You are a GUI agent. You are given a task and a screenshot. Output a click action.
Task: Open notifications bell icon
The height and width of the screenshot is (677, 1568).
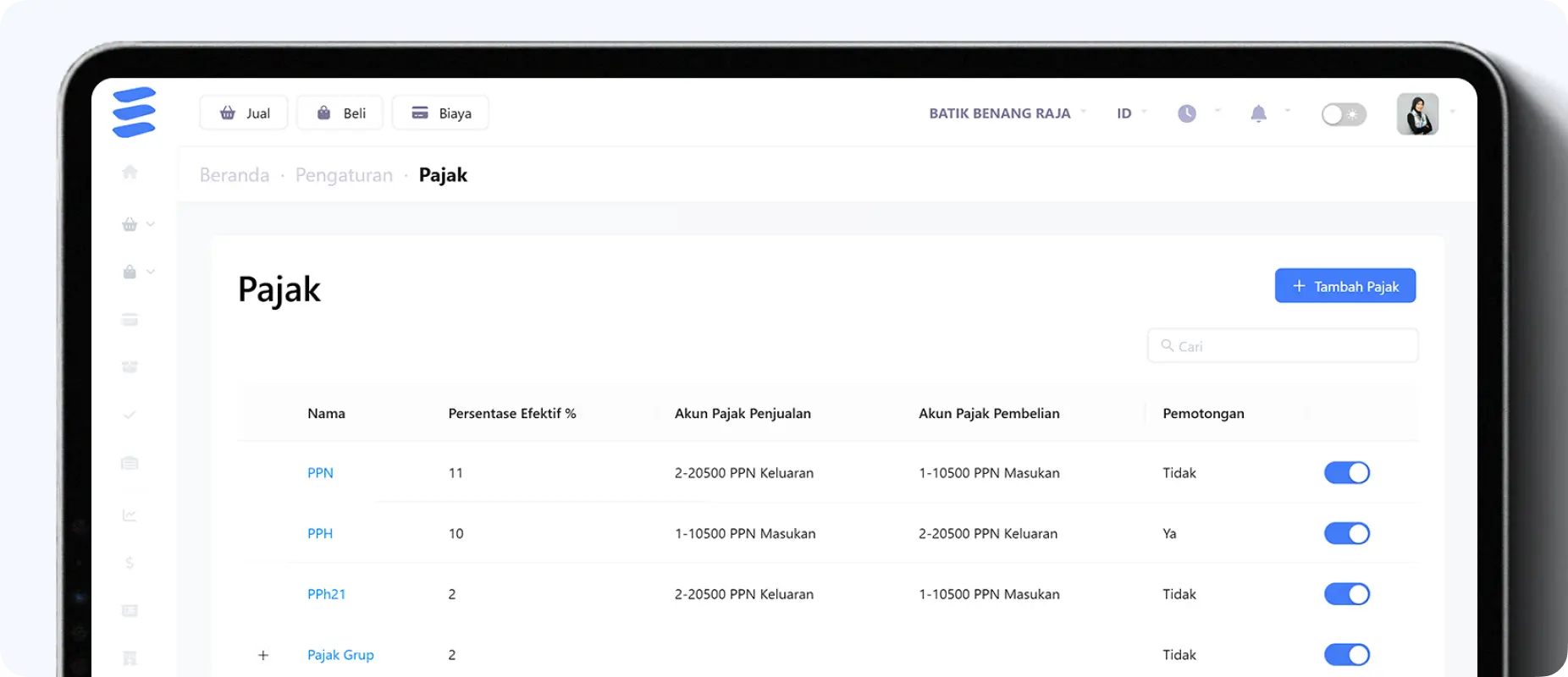coord(1259,113)
